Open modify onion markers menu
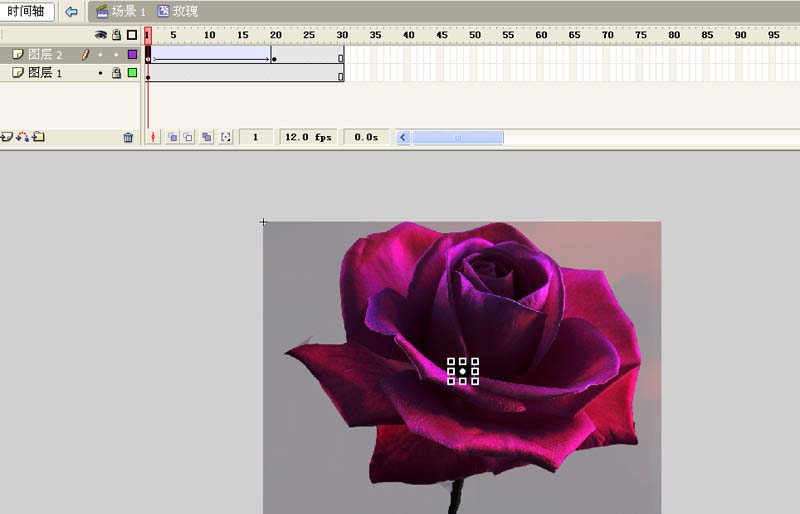 pos(225,137)
